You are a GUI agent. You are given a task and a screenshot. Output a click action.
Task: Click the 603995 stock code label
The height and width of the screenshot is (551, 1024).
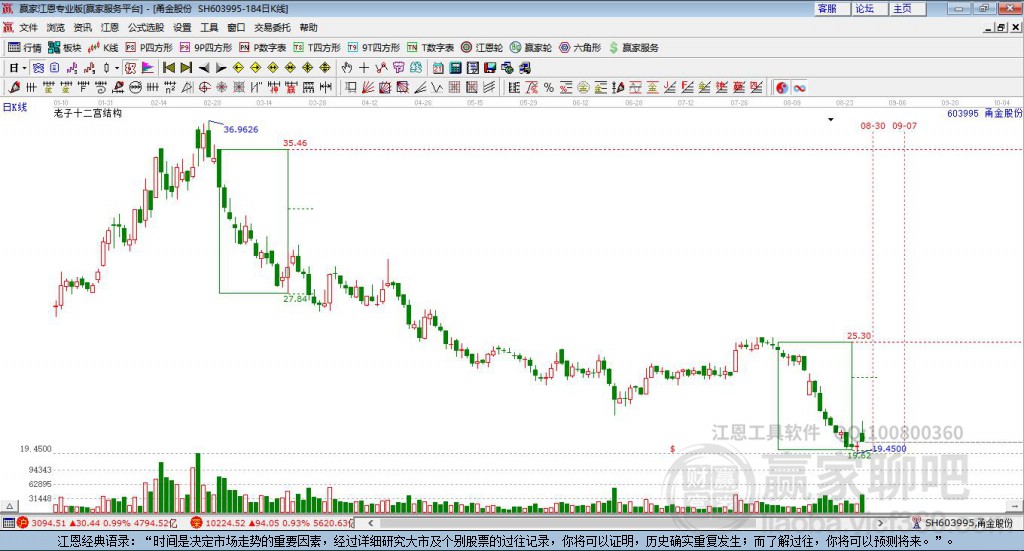963,114
